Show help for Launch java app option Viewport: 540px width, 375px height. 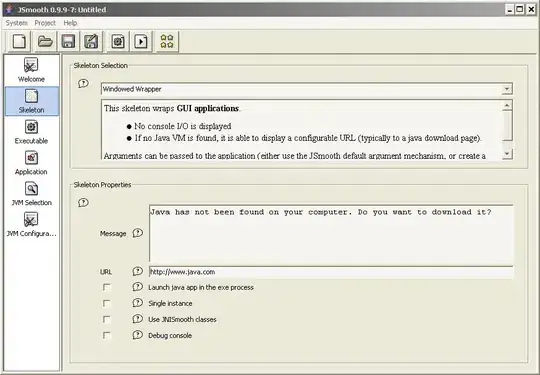pos(137,287)
